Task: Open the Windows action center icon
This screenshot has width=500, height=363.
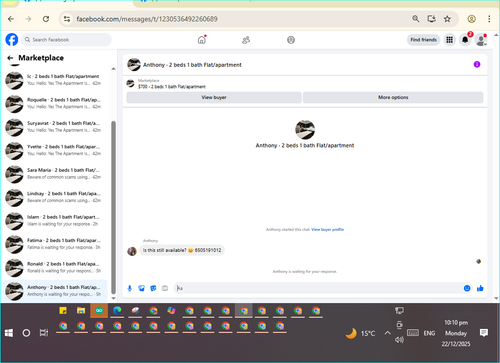Action: 484,332
